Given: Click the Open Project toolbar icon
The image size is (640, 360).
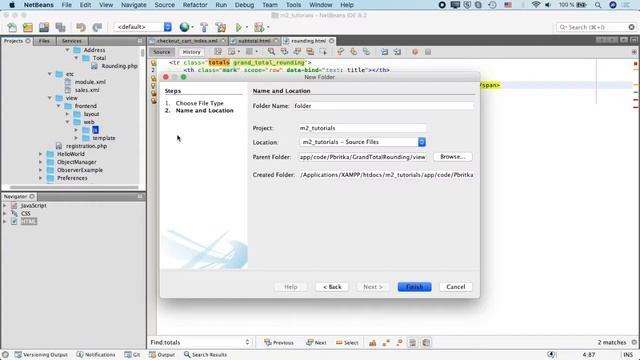Looking at the screenshot, I should (x=44, y=27).
